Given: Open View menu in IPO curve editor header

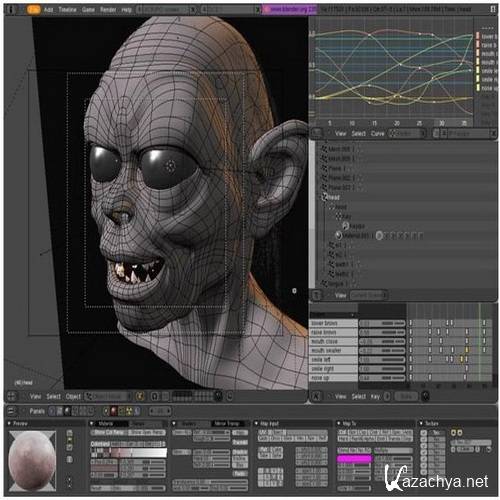Looking at the screenshot, I should click(340, 133).
